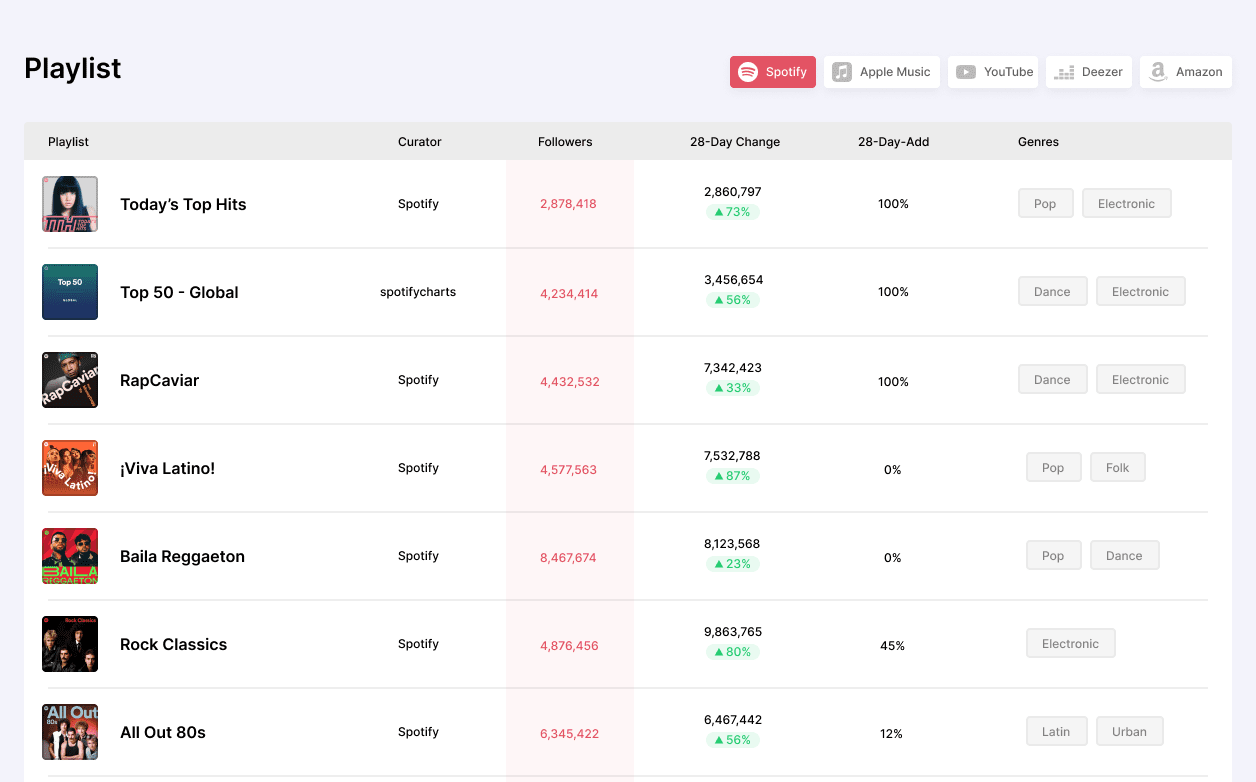Open Today's Top Hits cover thumbnail
The width and height of the screenshot is (1256, 782).
(70, 204)
